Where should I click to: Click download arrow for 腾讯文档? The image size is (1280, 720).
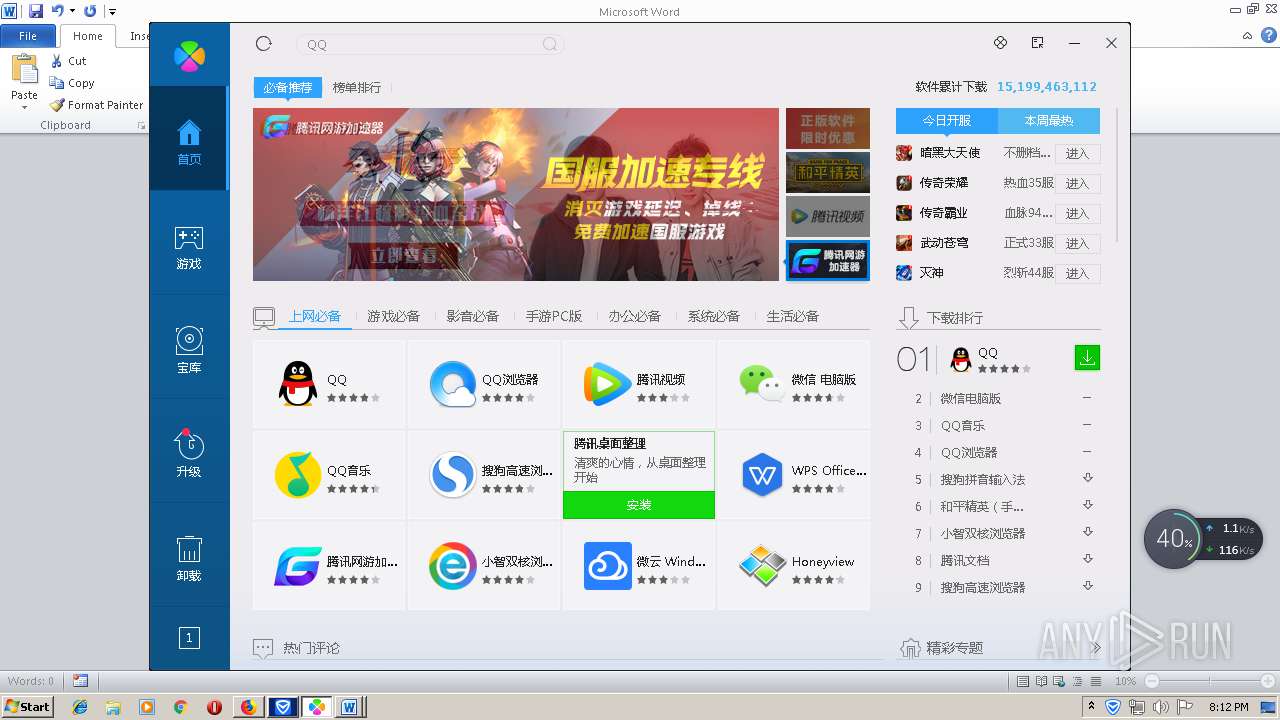coord(1088,559)
